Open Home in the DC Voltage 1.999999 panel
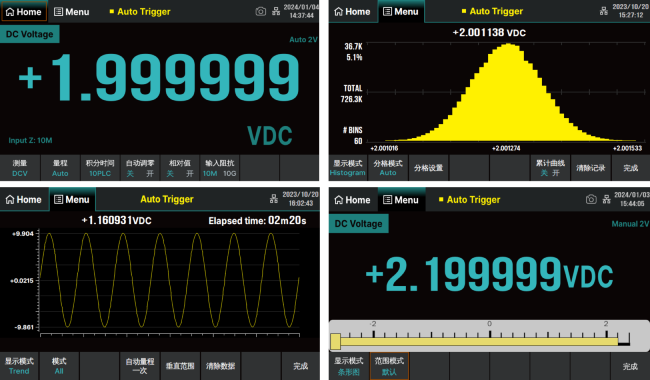The image size is (650, 380). point(24,12)
